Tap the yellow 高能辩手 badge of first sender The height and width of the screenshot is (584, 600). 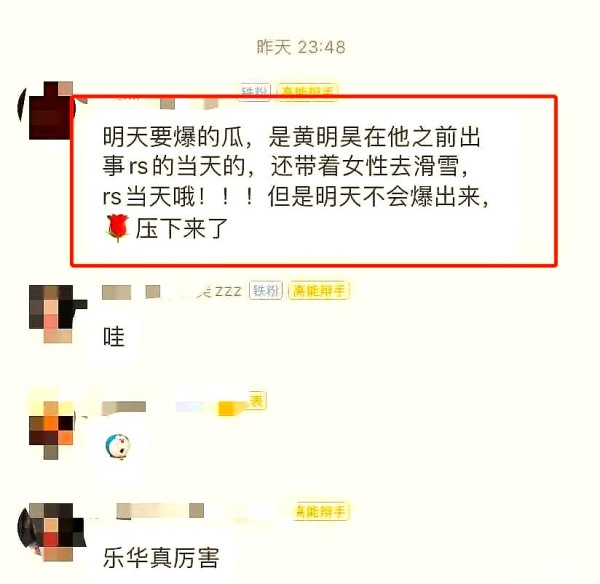click(x=307, y=91)
